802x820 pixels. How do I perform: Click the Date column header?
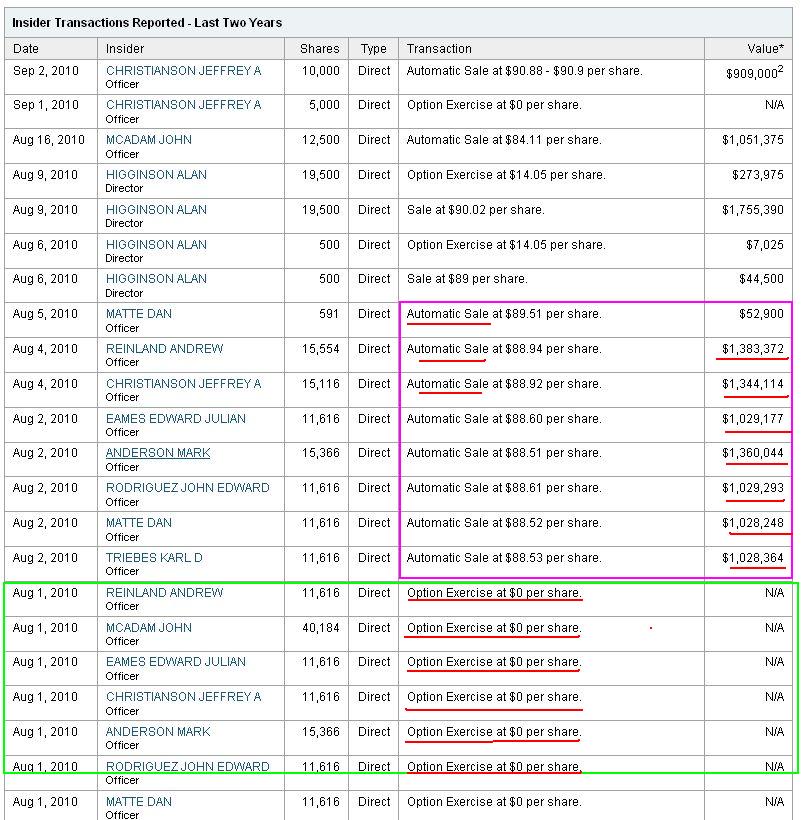26,48
